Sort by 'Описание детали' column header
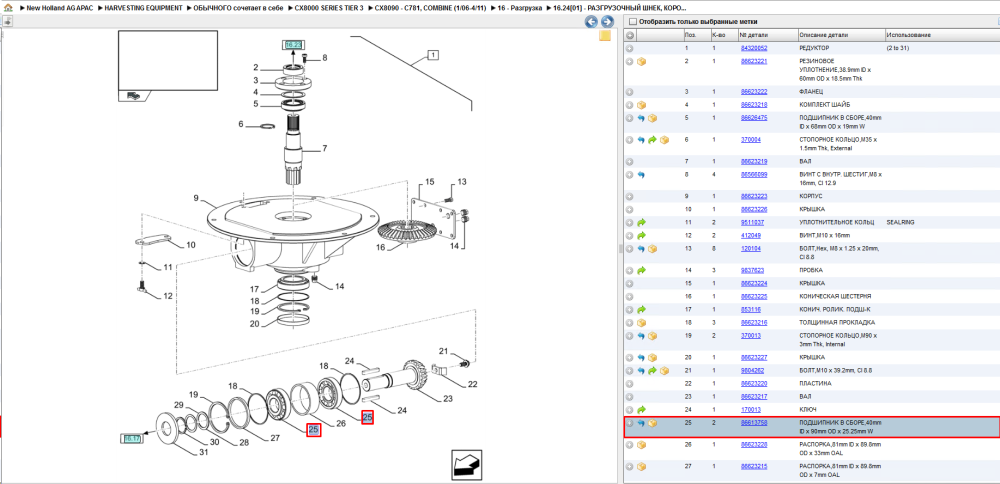This screenshot has width=1000, height=484. 841,35
